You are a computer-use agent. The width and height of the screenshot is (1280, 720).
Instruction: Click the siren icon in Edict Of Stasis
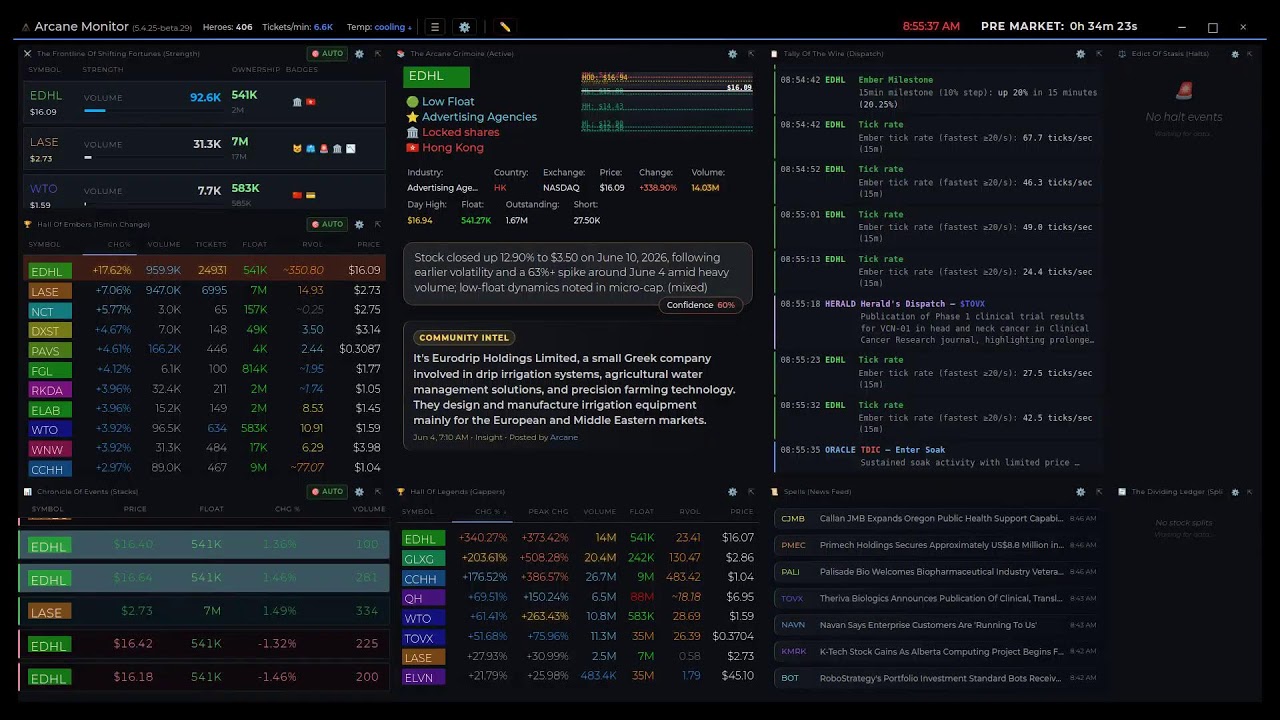coord(1184,91)
